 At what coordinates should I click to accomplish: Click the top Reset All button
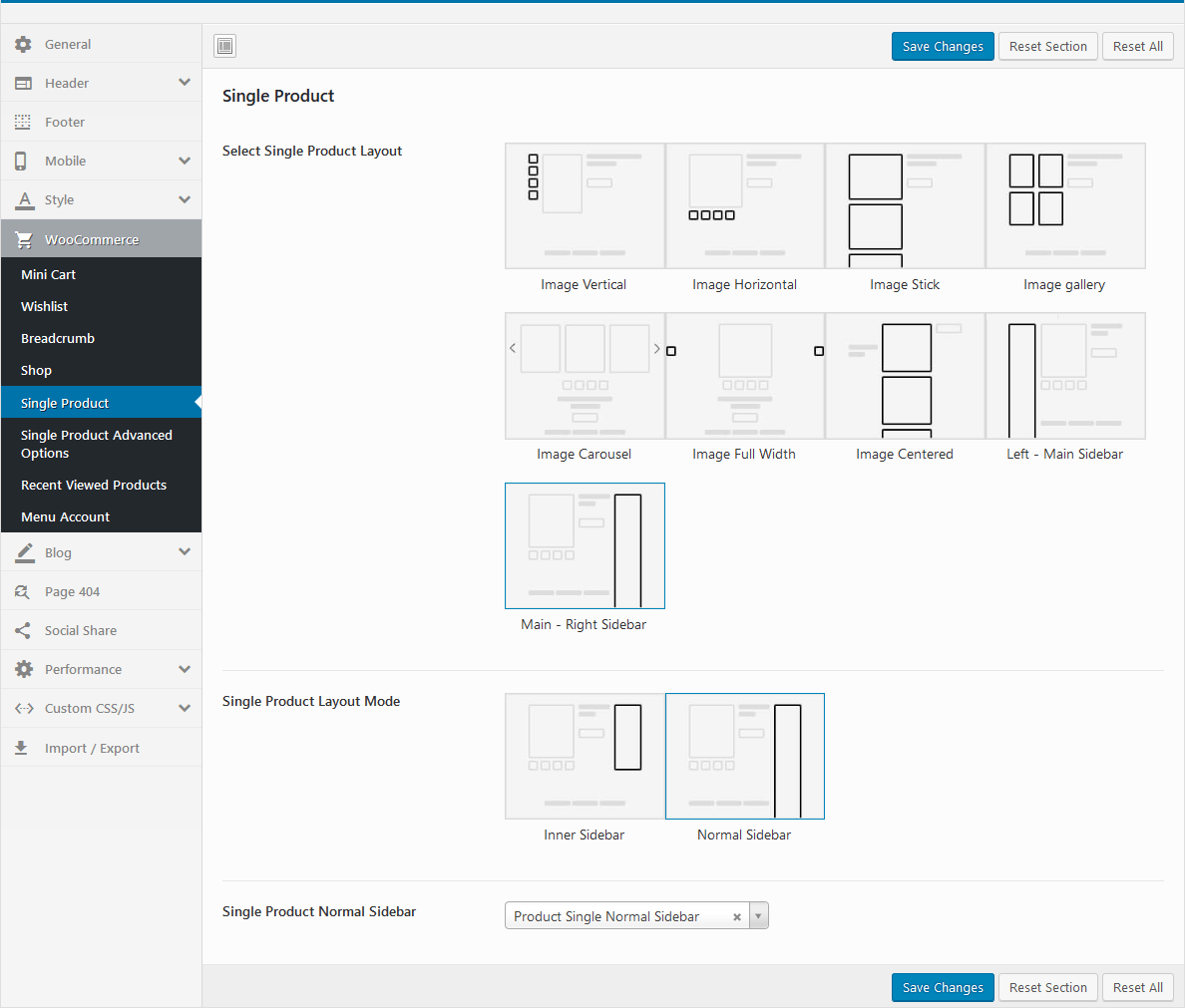(1137, 46)
